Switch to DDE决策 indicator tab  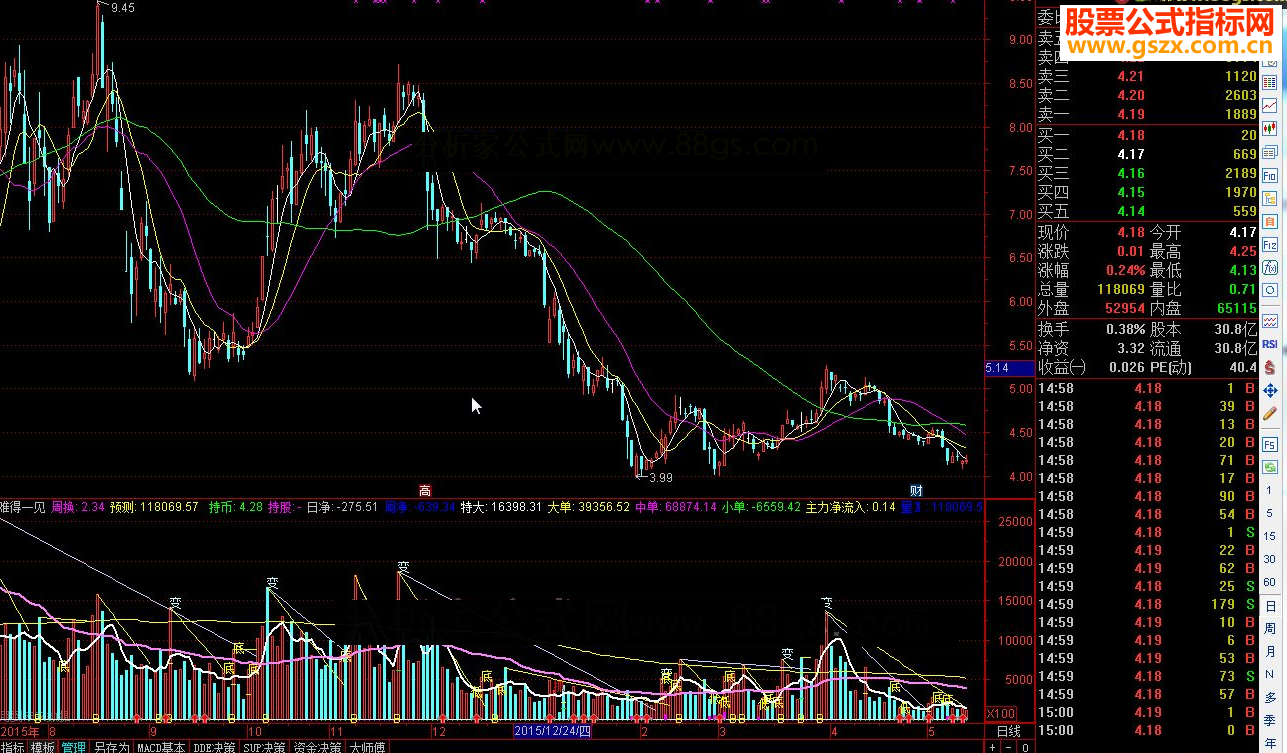[215, 746]
